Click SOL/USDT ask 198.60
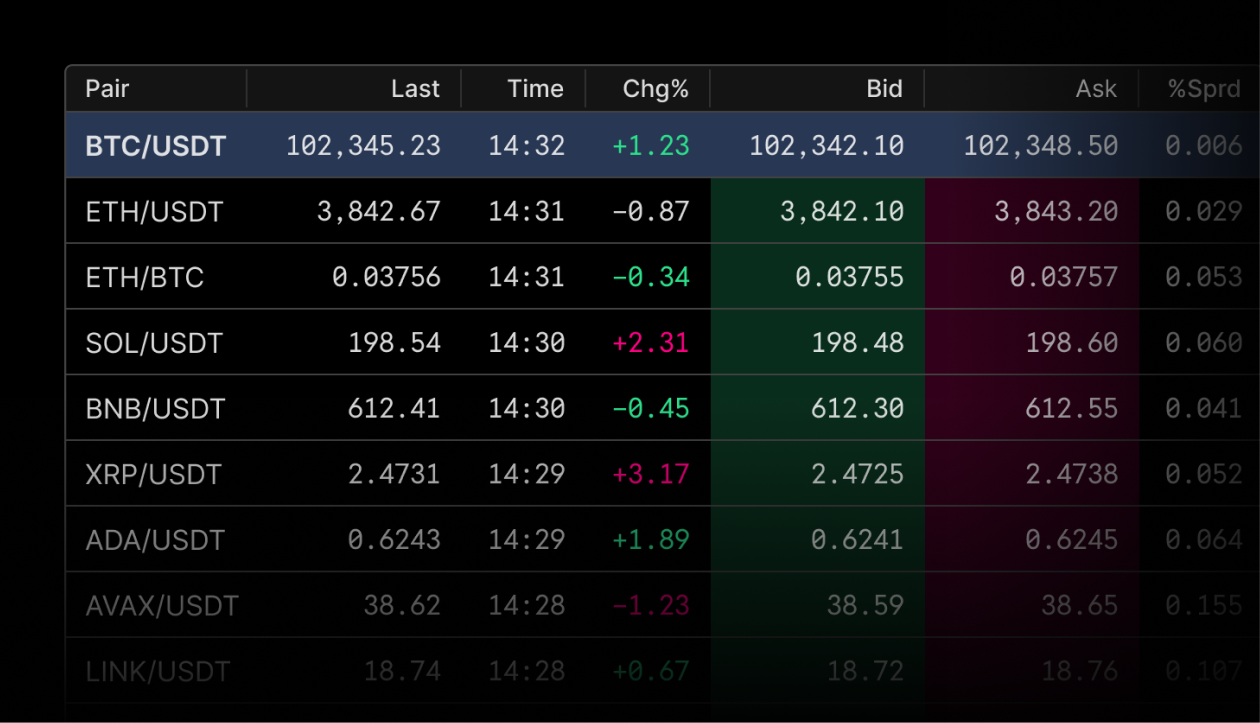1260x723 pixels. [x=1072, y=343]
